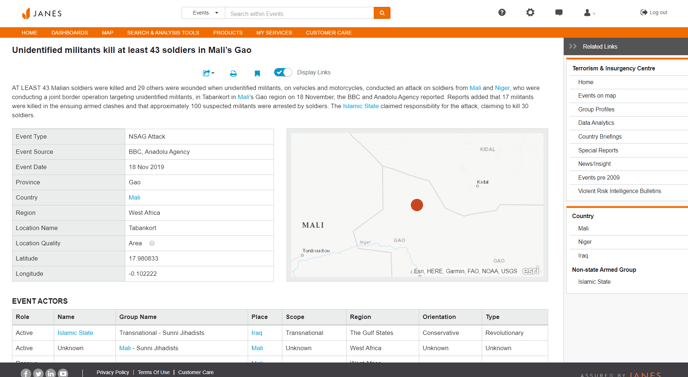Click the '18 Nov 2019' event date value
Screen dimensions: 688x377
coord(146,167)
